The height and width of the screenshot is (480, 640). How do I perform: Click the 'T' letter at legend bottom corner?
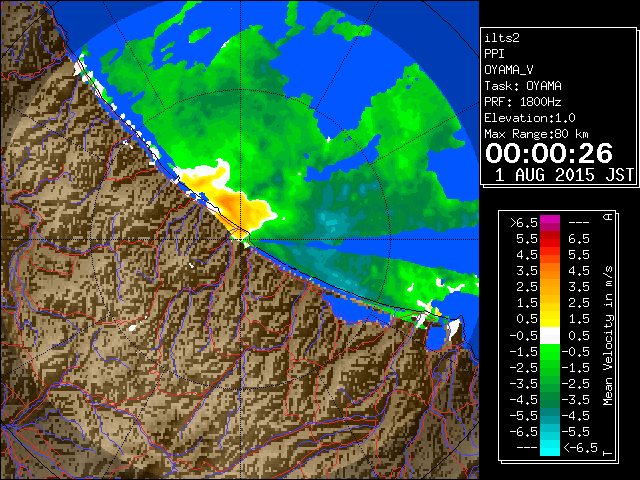click(x=608, y=453)
